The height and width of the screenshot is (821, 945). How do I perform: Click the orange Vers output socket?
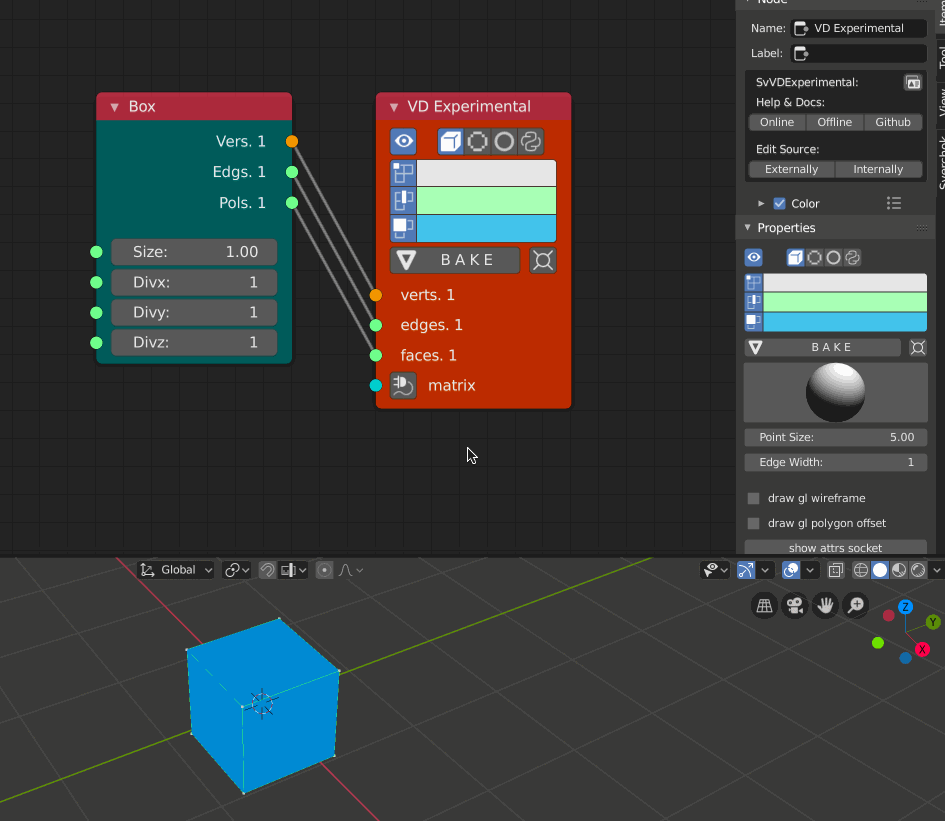pos(292,142)
